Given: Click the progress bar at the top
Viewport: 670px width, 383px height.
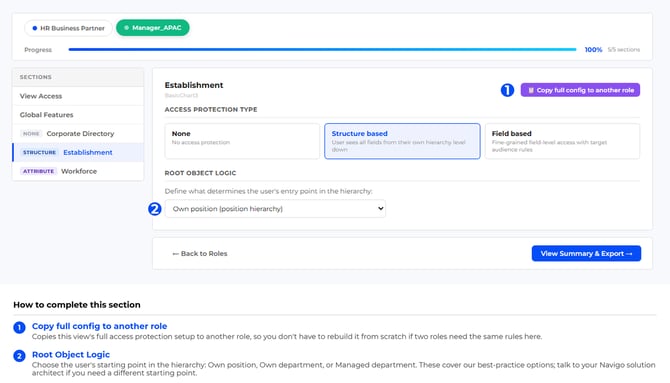Looking at the screenshot, I should [322, 50].
